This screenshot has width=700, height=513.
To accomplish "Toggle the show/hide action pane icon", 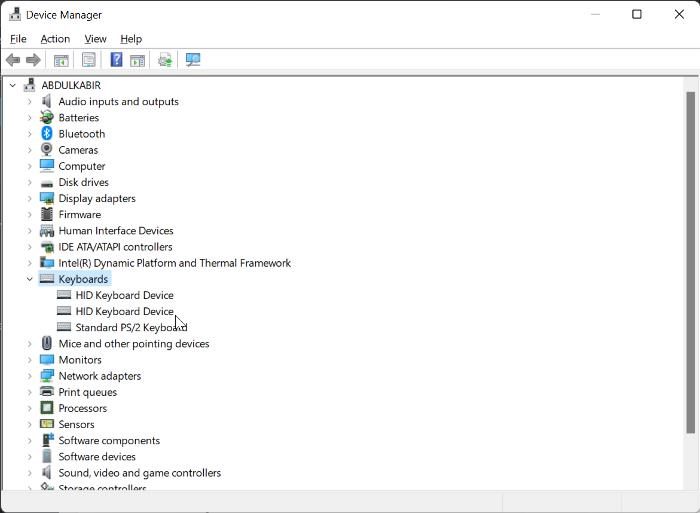I will tap(138, 60).
